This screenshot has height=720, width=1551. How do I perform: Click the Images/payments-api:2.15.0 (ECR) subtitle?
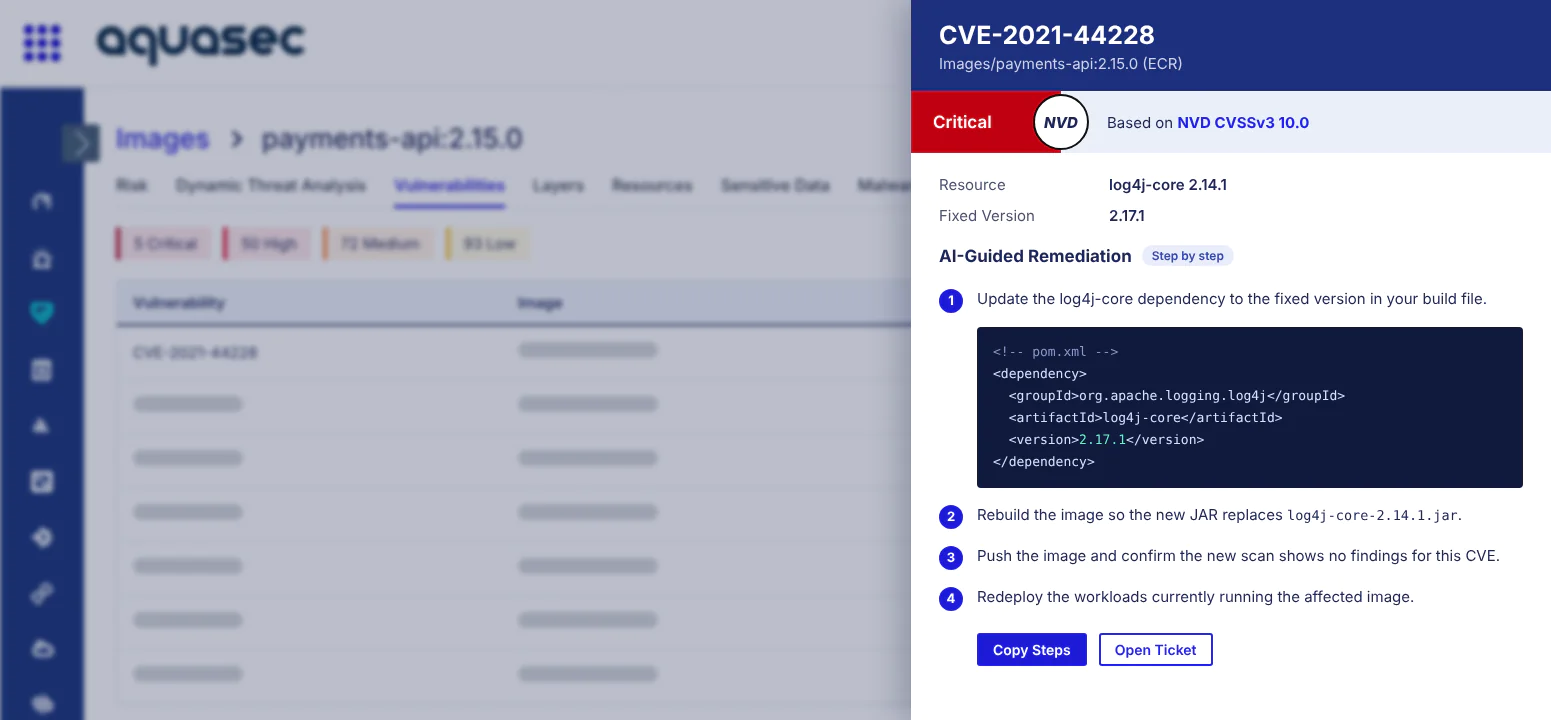(x=1061, y=64)
